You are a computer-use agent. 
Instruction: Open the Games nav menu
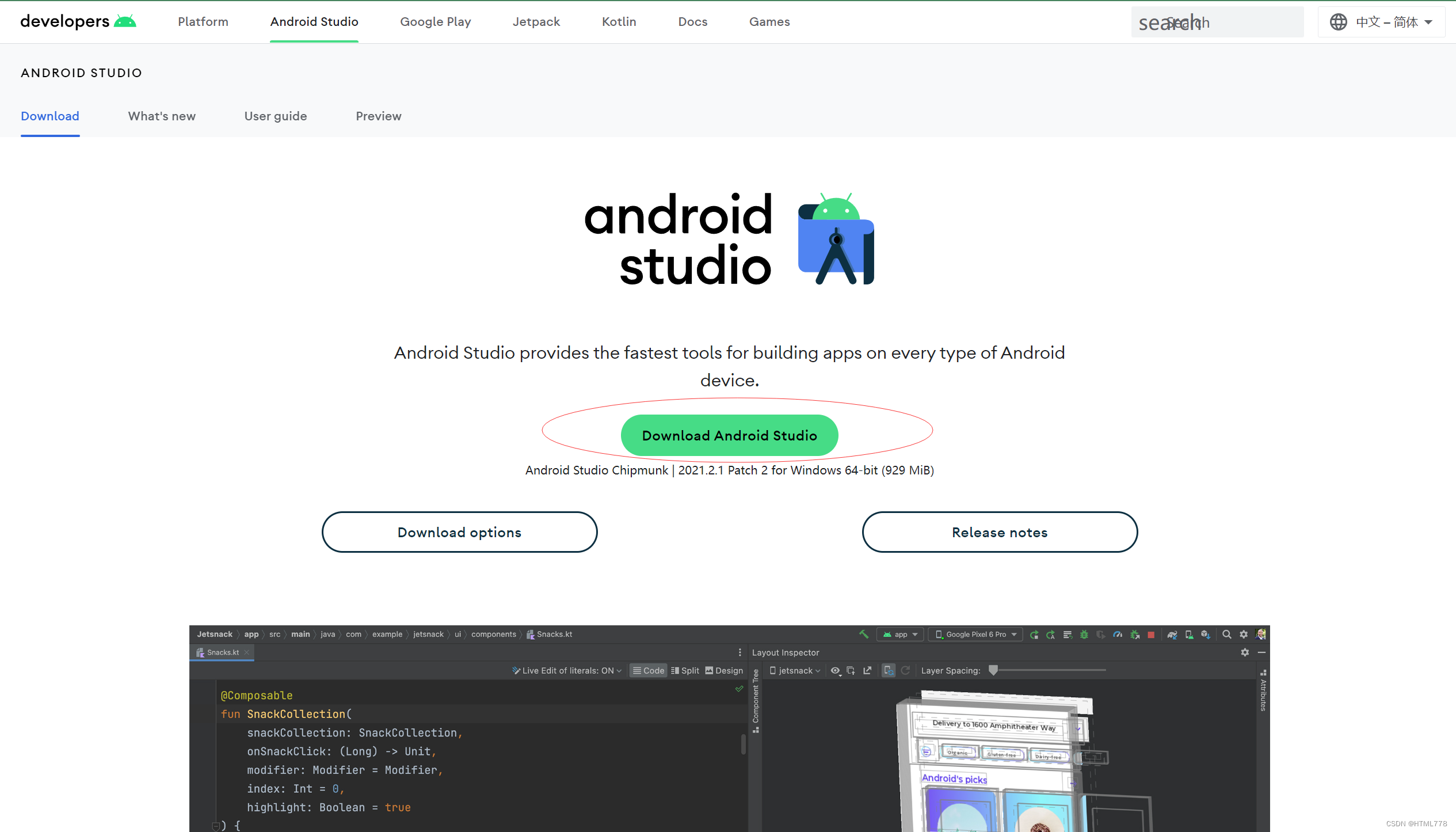[x=769, y=21]
